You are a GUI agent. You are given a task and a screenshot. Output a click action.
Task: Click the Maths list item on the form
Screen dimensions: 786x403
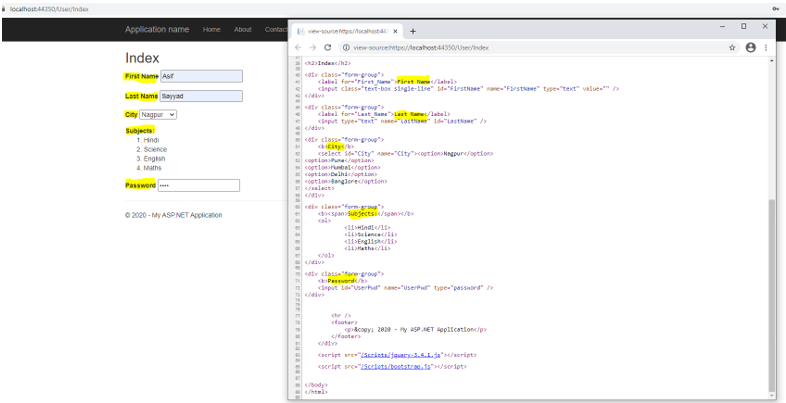click(x=152, y=168)
